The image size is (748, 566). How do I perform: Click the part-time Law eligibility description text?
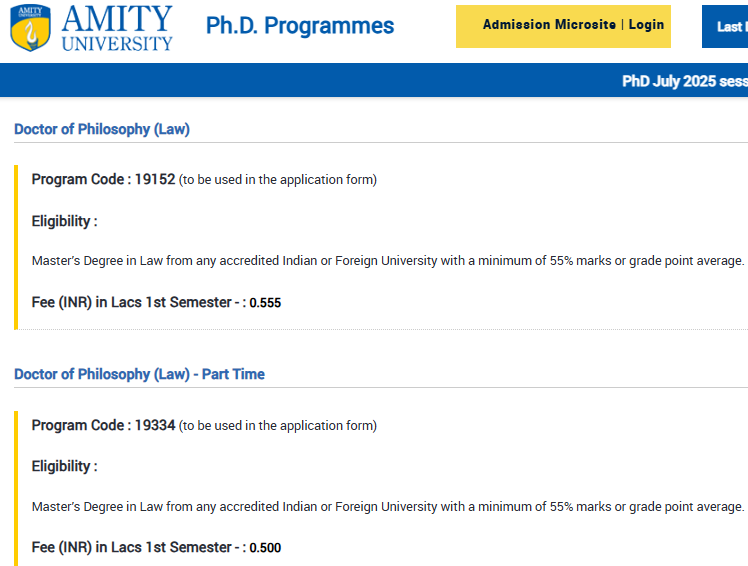pos(388,506)
